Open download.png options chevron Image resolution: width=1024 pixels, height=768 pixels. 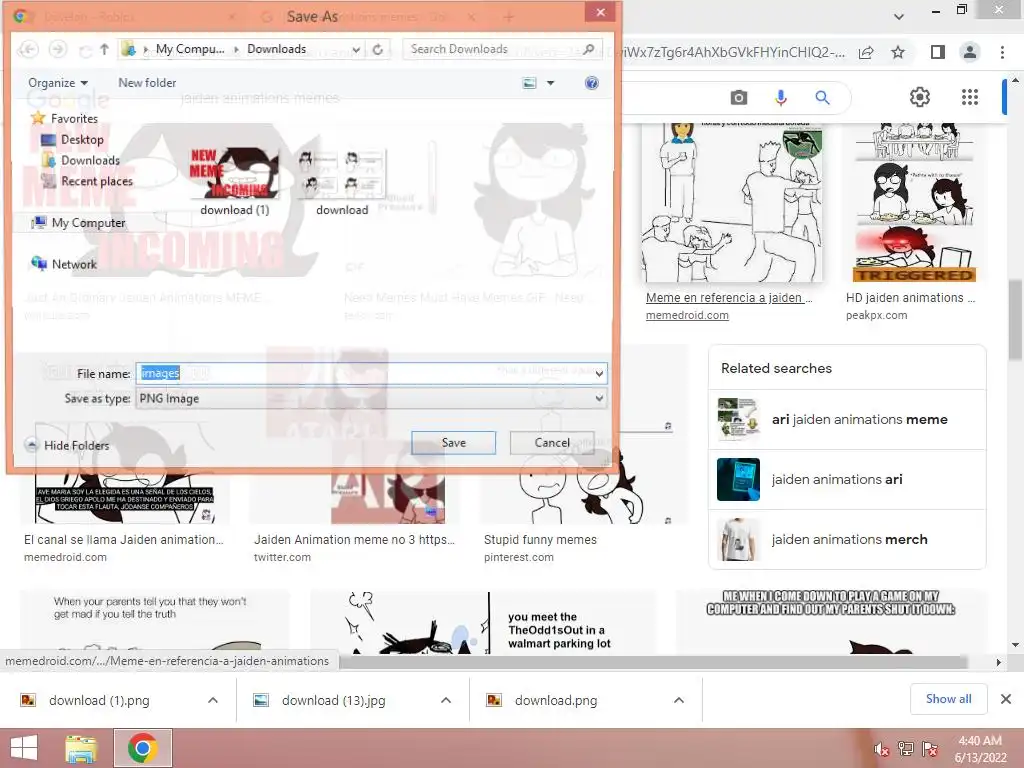coord(679,700)
